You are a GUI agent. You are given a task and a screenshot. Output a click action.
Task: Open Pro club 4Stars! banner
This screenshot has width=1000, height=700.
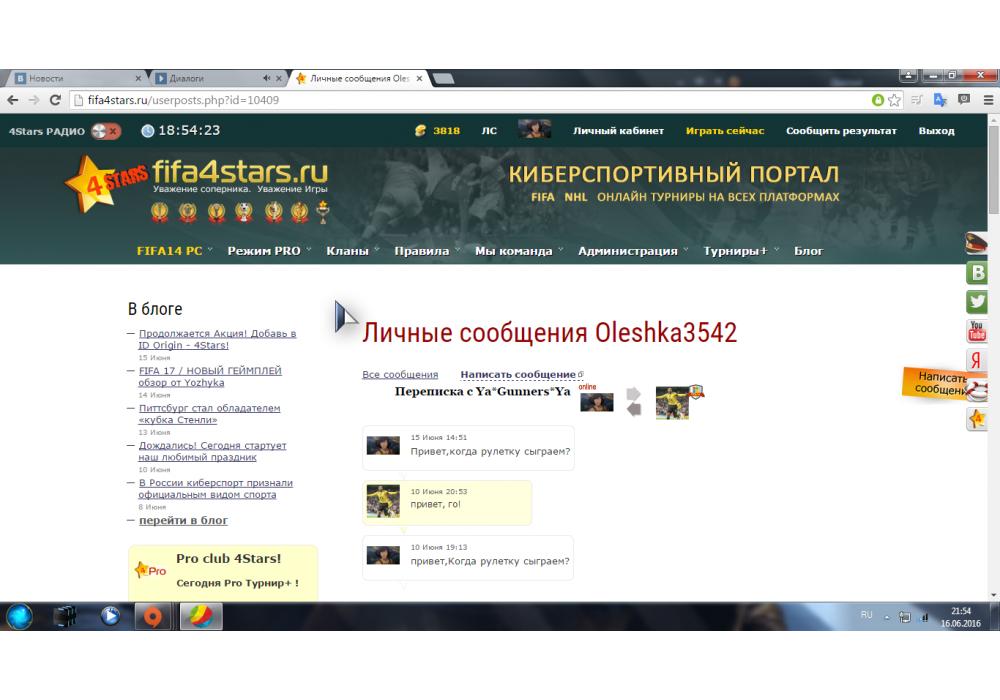click(223, 572)
